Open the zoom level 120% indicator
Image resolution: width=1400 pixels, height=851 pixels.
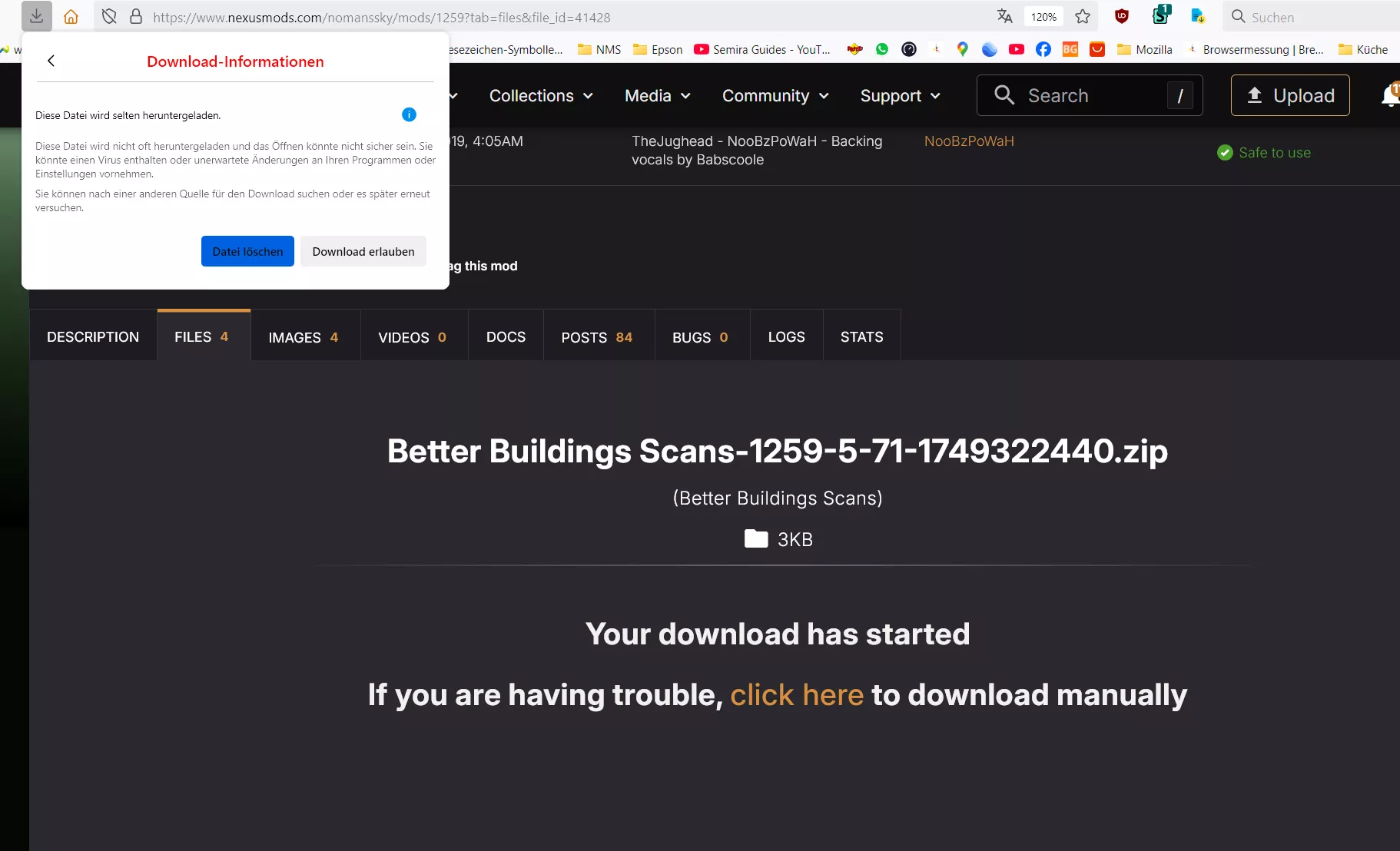(1043, 16)
